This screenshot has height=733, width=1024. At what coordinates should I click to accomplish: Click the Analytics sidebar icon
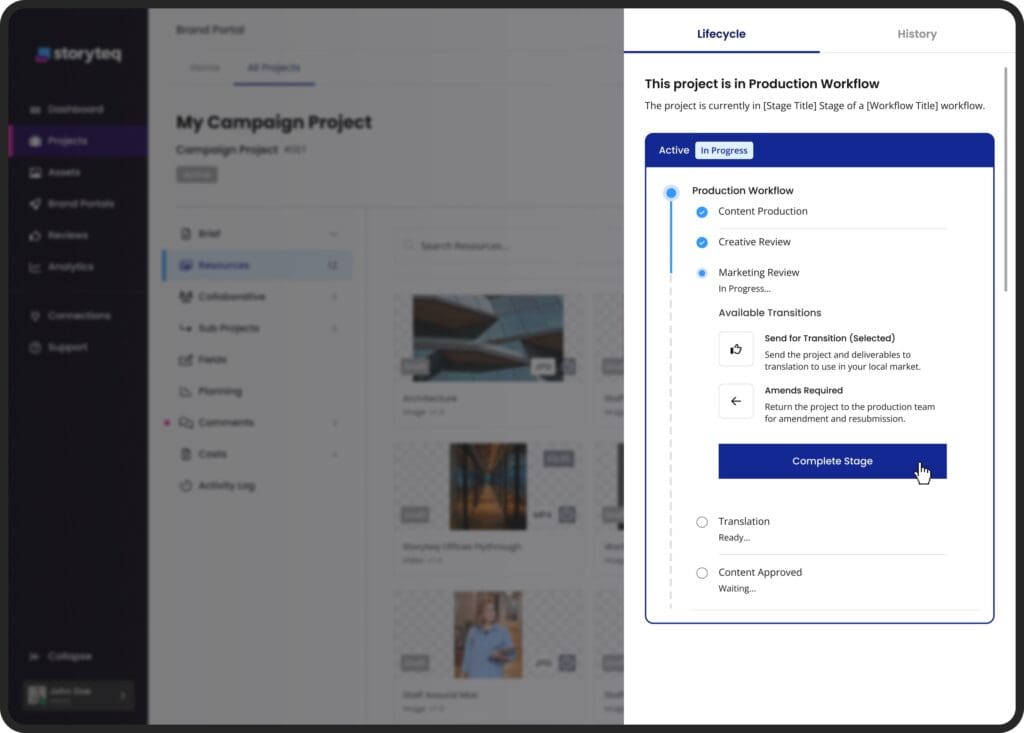[35, 267]
